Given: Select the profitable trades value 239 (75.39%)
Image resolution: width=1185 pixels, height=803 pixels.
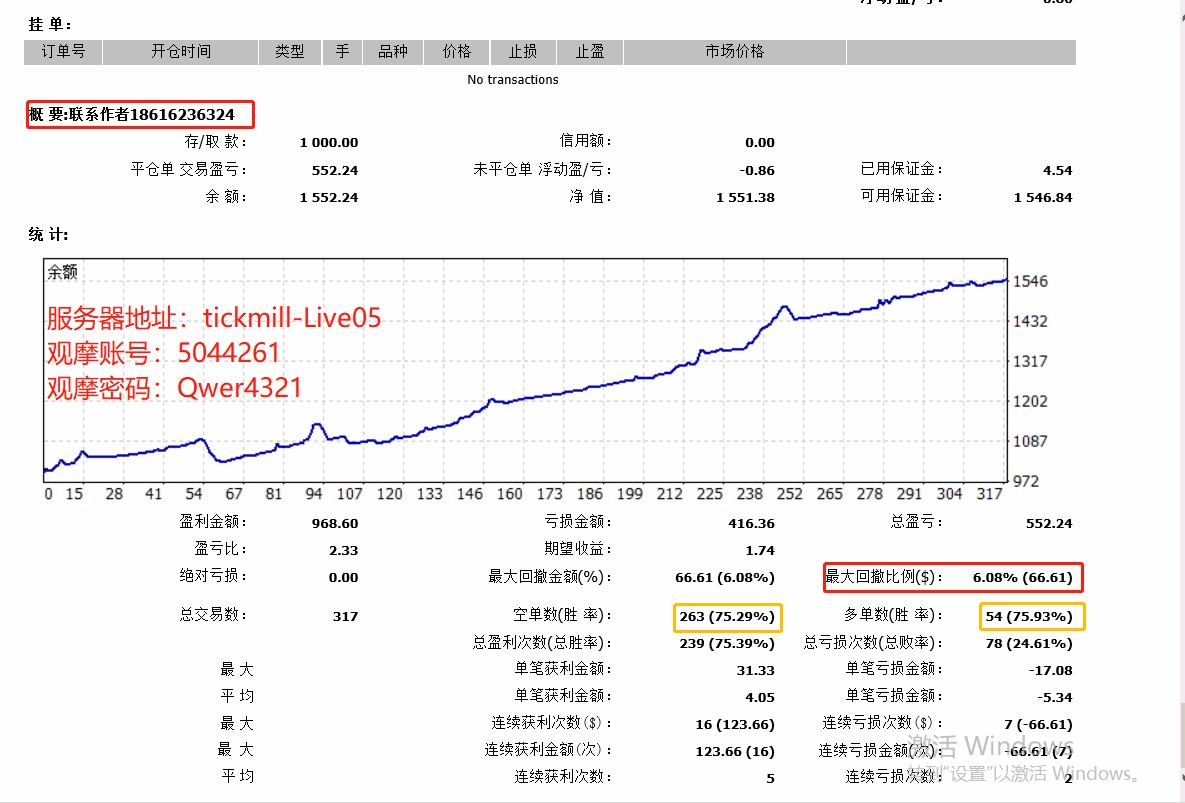Looking at the screenshot, I should [x=727, y=644].
